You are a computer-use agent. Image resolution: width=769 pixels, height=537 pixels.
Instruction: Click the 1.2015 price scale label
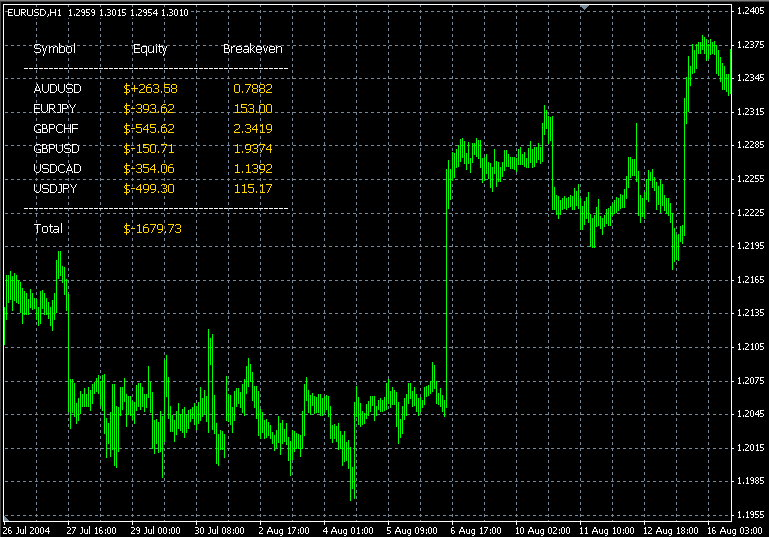751,448
